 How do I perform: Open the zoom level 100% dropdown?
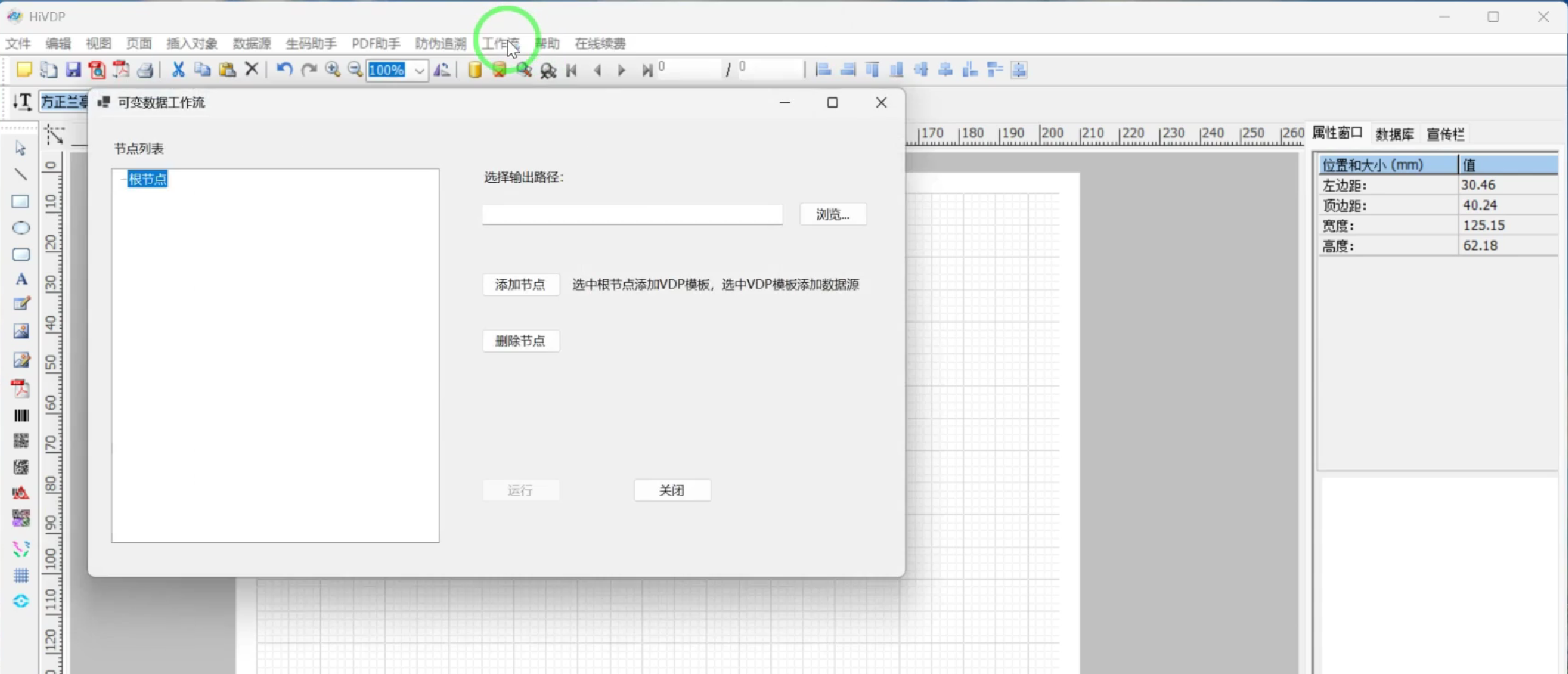coord(419,71)
